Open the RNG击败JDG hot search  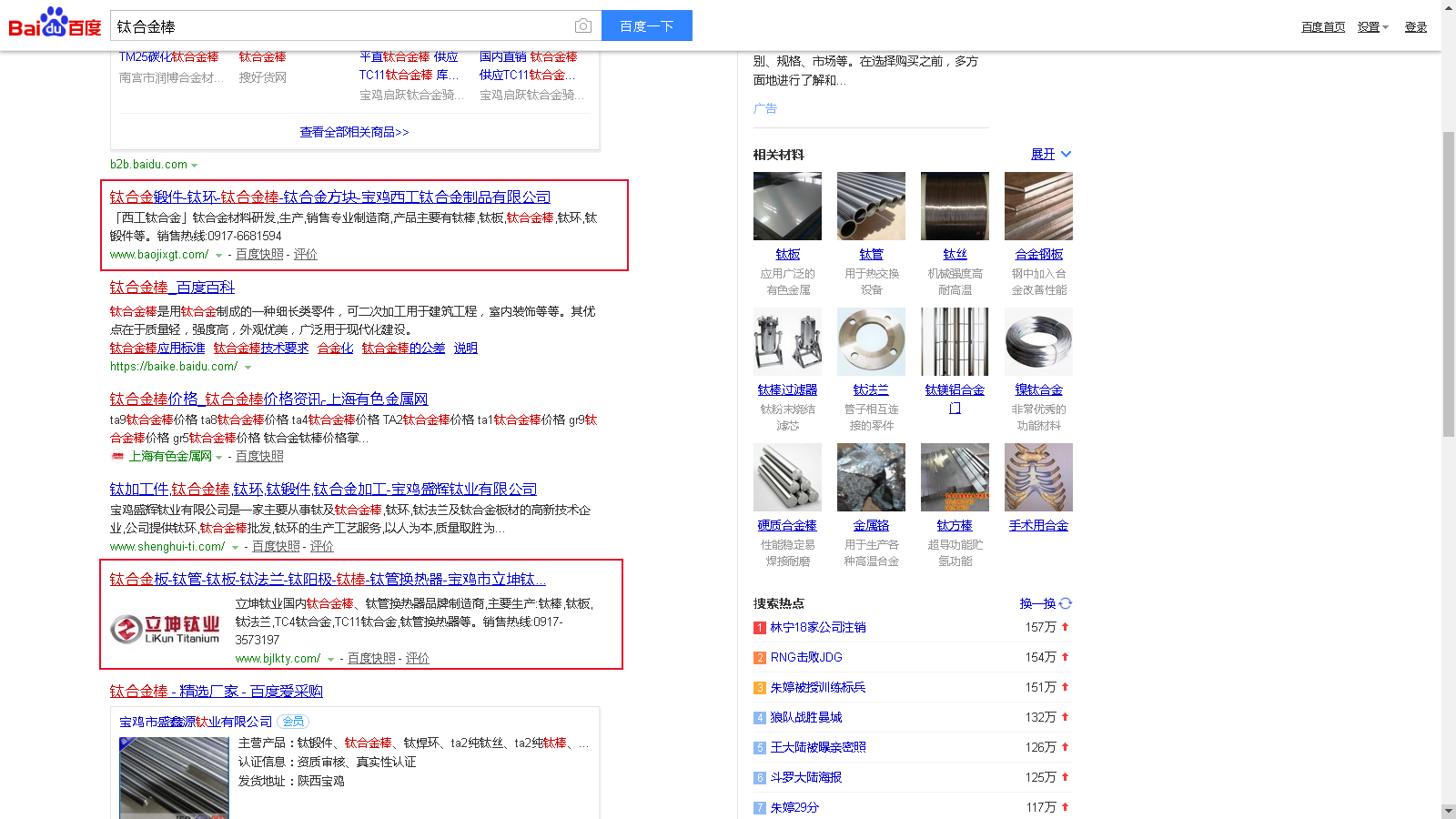[x=806, y=657]
